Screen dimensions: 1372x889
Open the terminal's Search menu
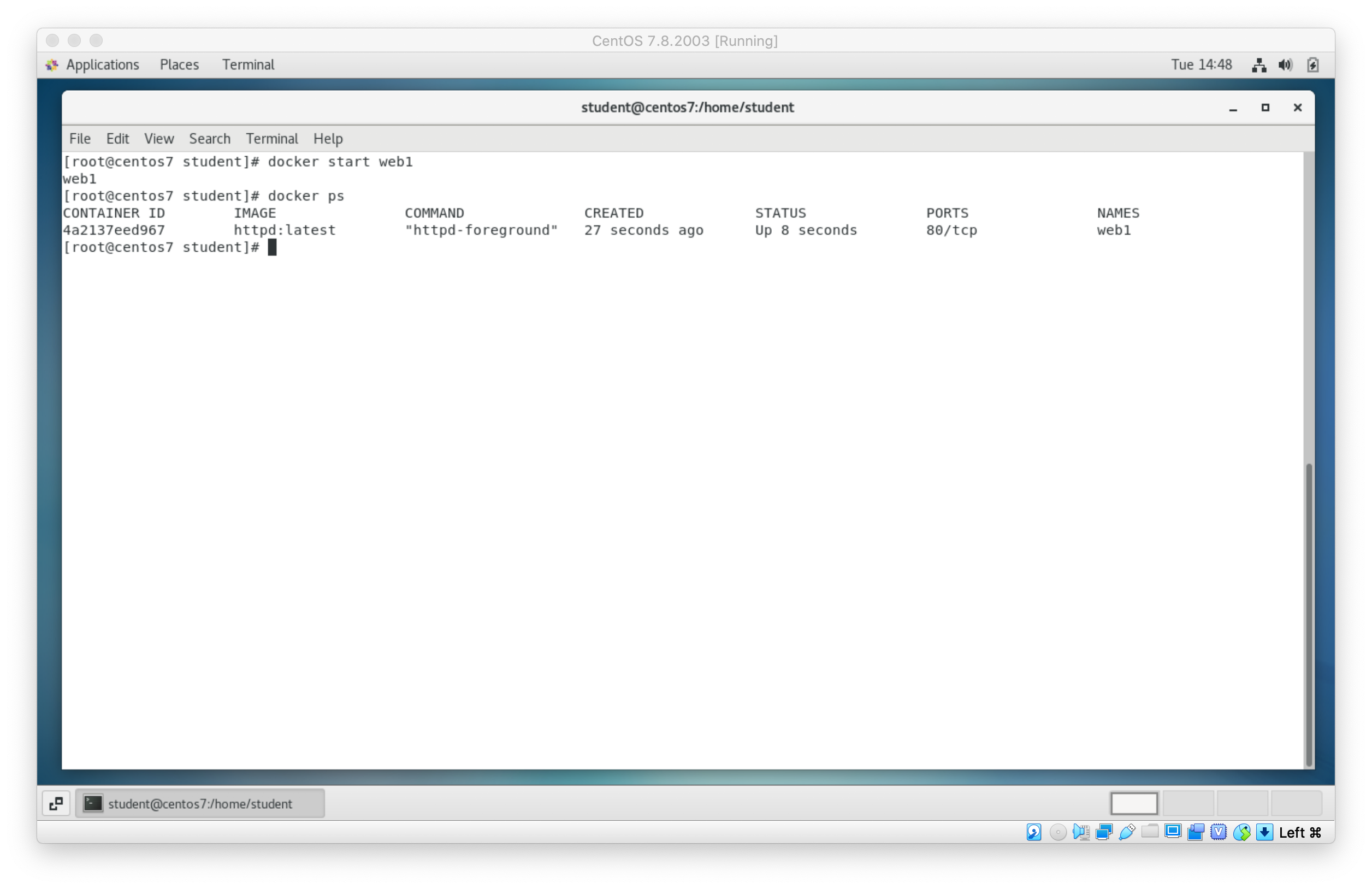pyautogui.click(x=209, y=139)
